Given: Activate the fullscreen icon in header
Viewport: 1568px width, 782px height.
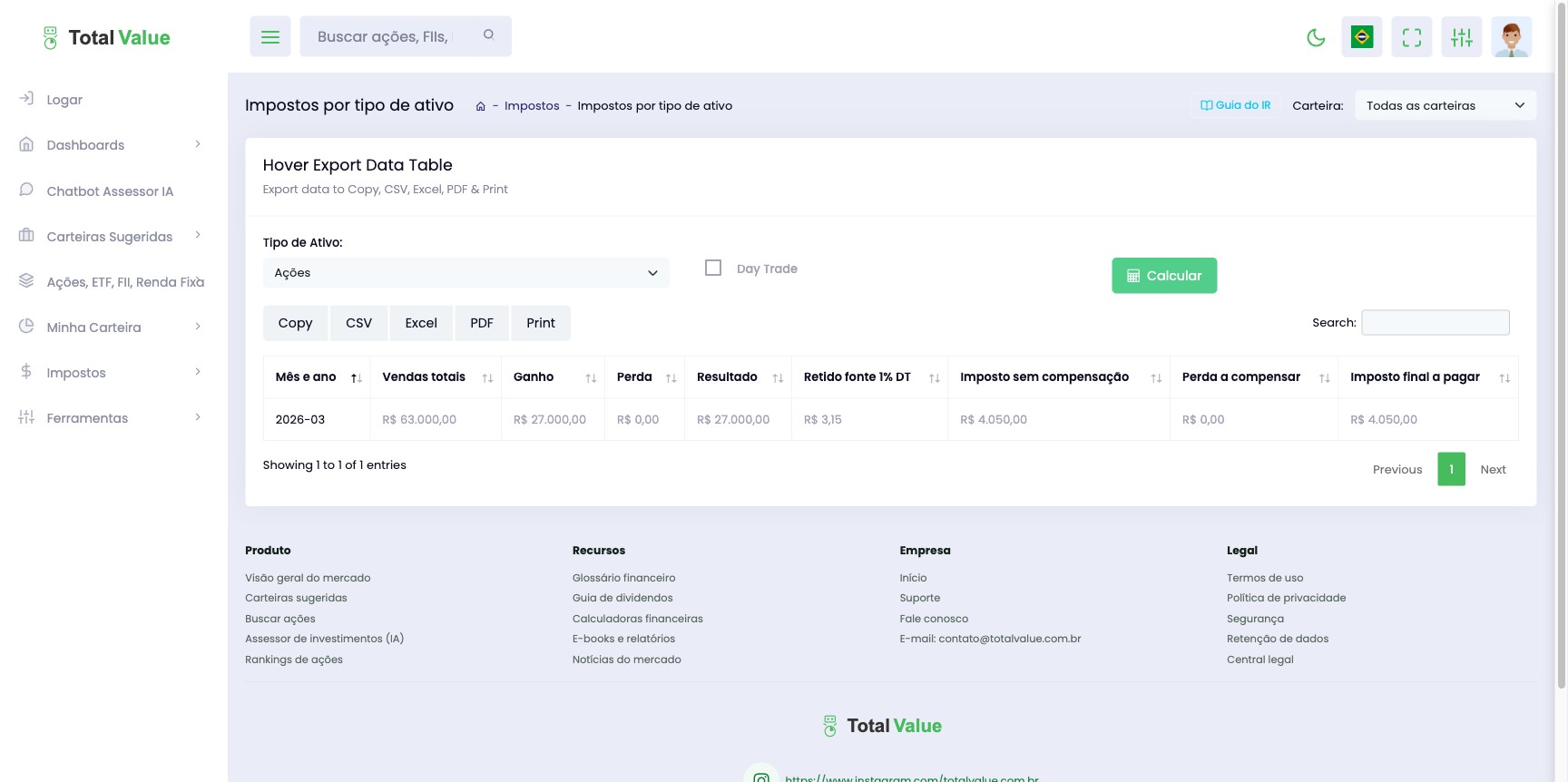Looking at the screenshot, I should point(1411,37).
